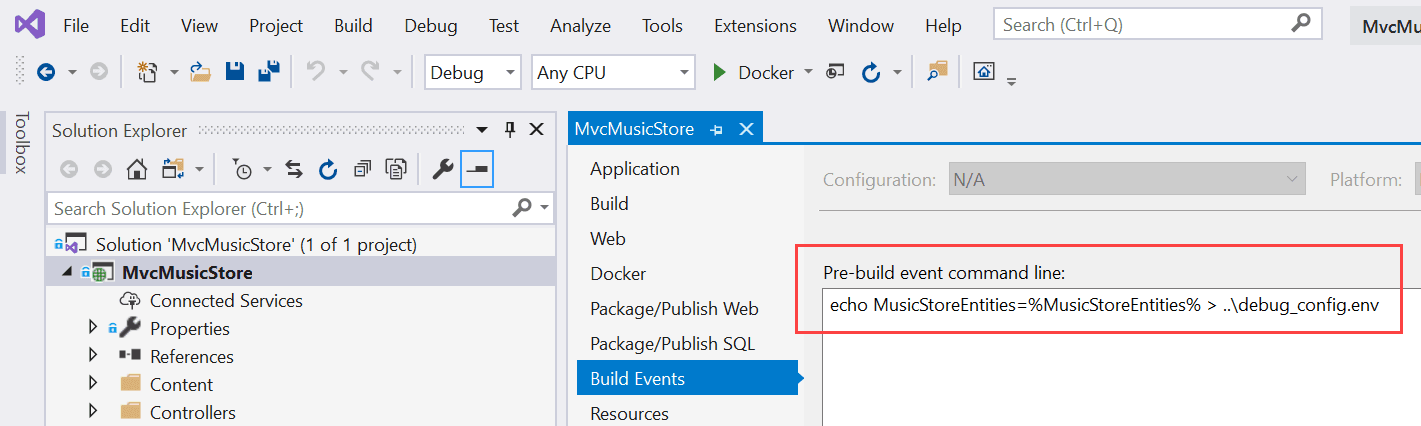Open the New Project dropdown arrow

point(174,72)
